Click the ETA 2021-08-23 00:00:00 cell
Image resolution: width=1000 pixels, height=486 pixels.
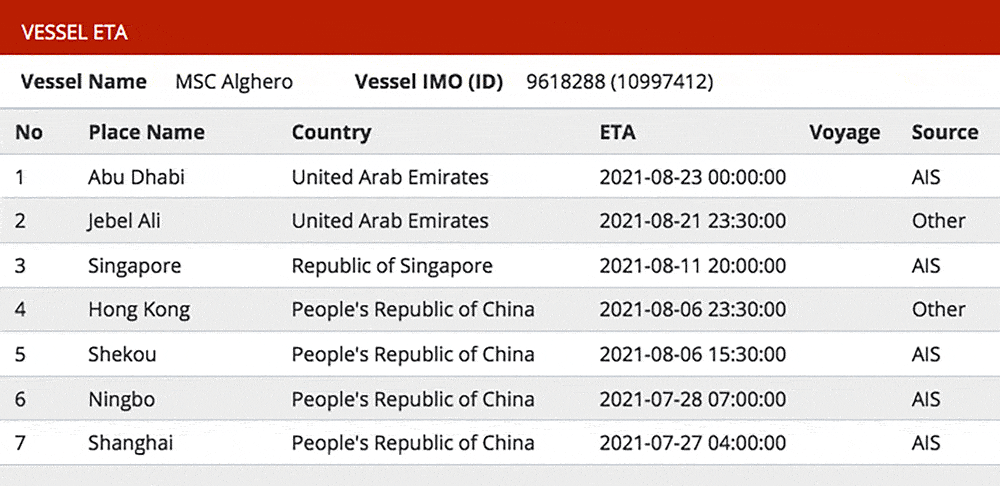point(692,177)
